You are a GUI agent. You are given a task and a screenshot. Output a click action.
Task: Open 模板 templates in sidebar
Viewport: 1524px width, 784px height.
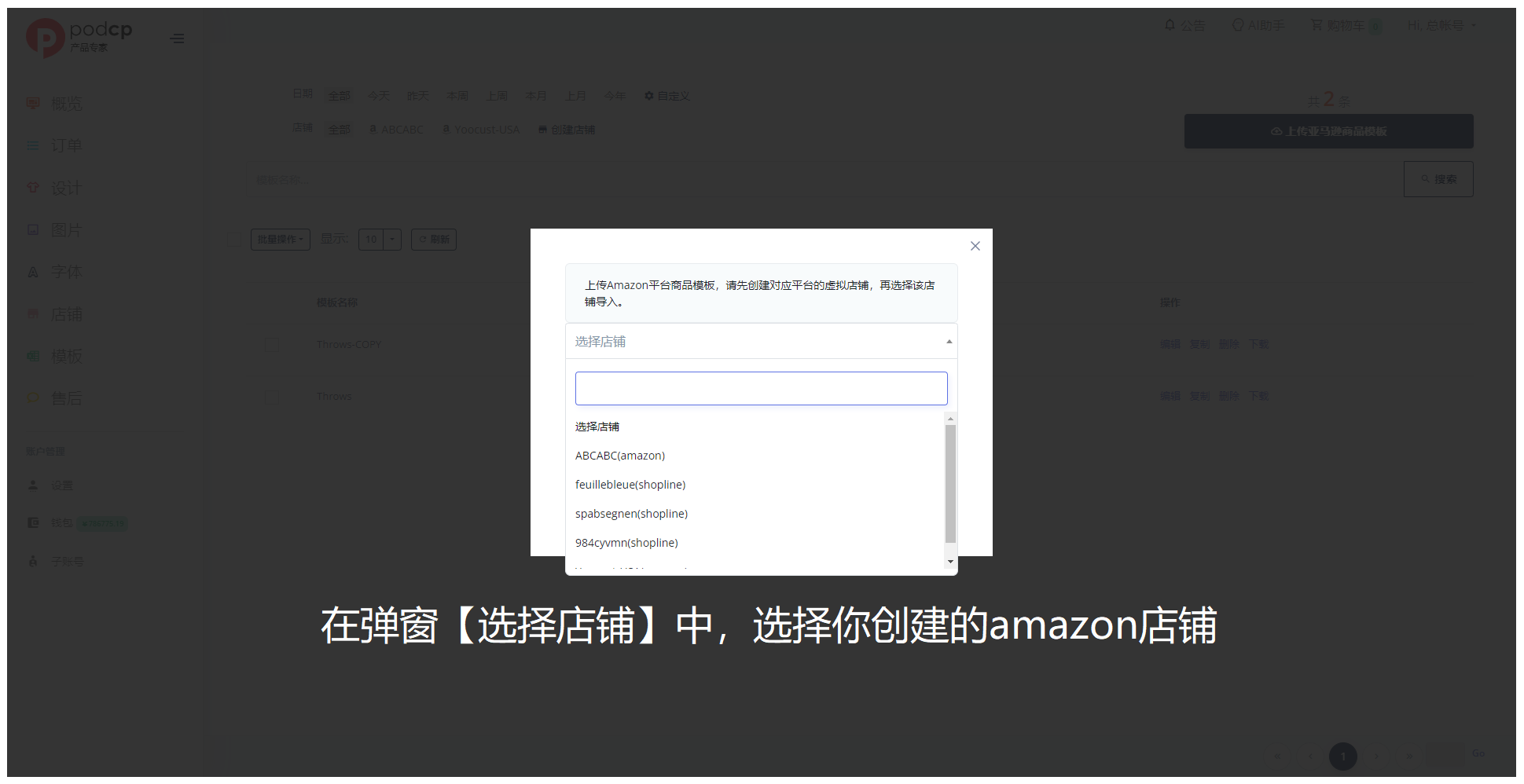(67, 356)
